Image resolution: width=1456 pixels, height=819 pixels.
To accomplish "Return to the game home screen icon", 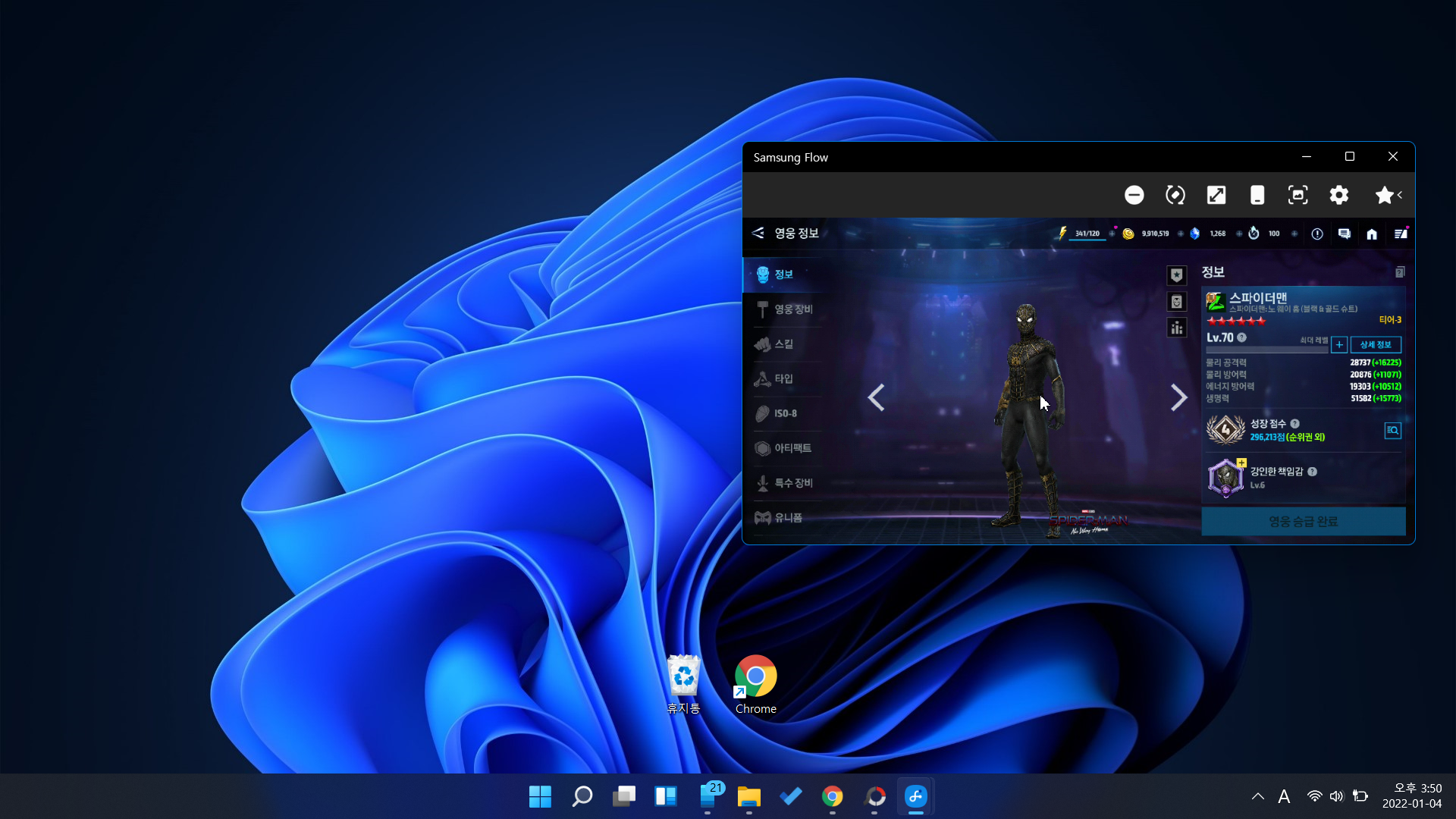I will pos(1371,234).
